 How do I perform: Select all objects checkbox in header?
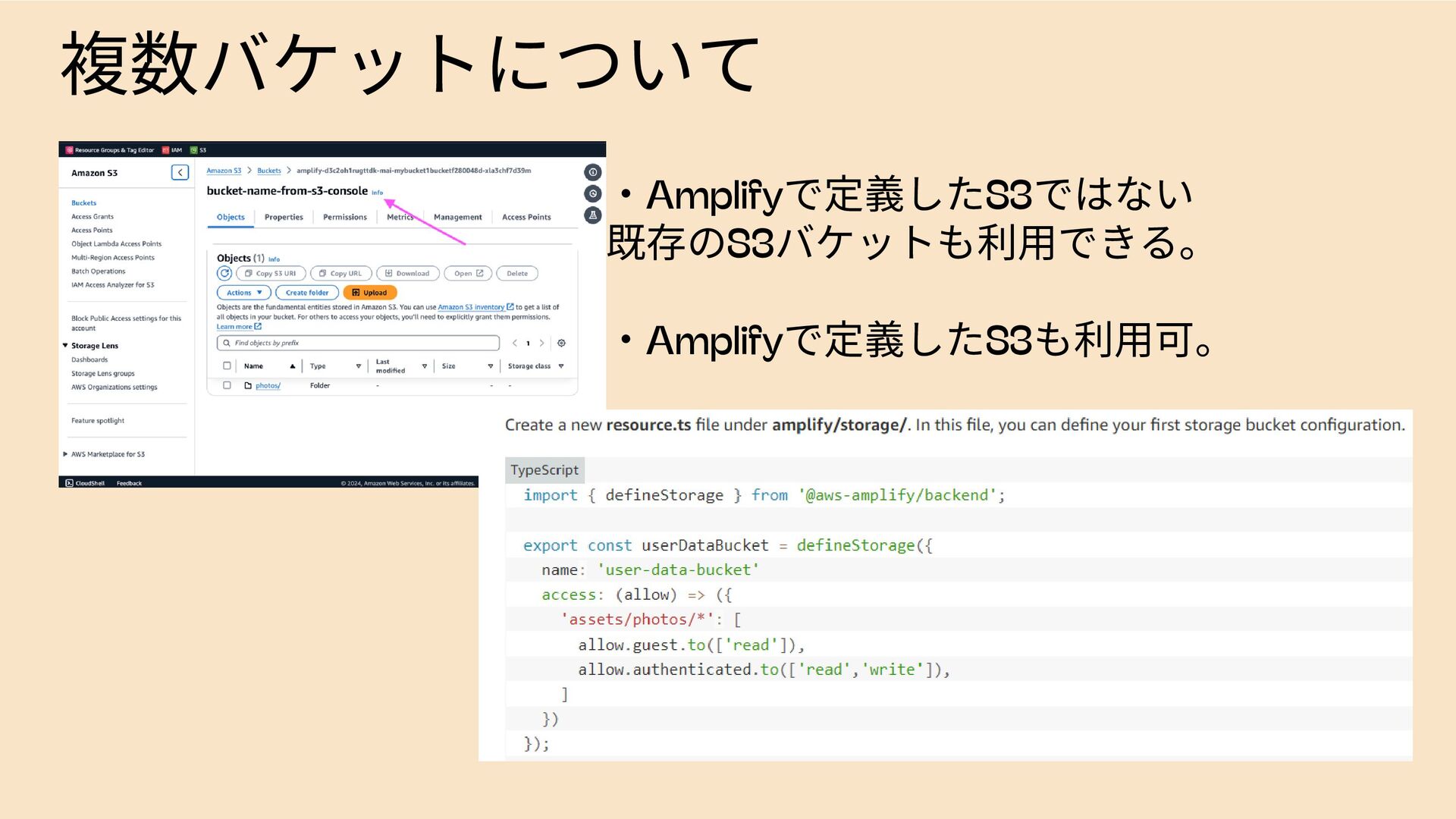point(227,366)
